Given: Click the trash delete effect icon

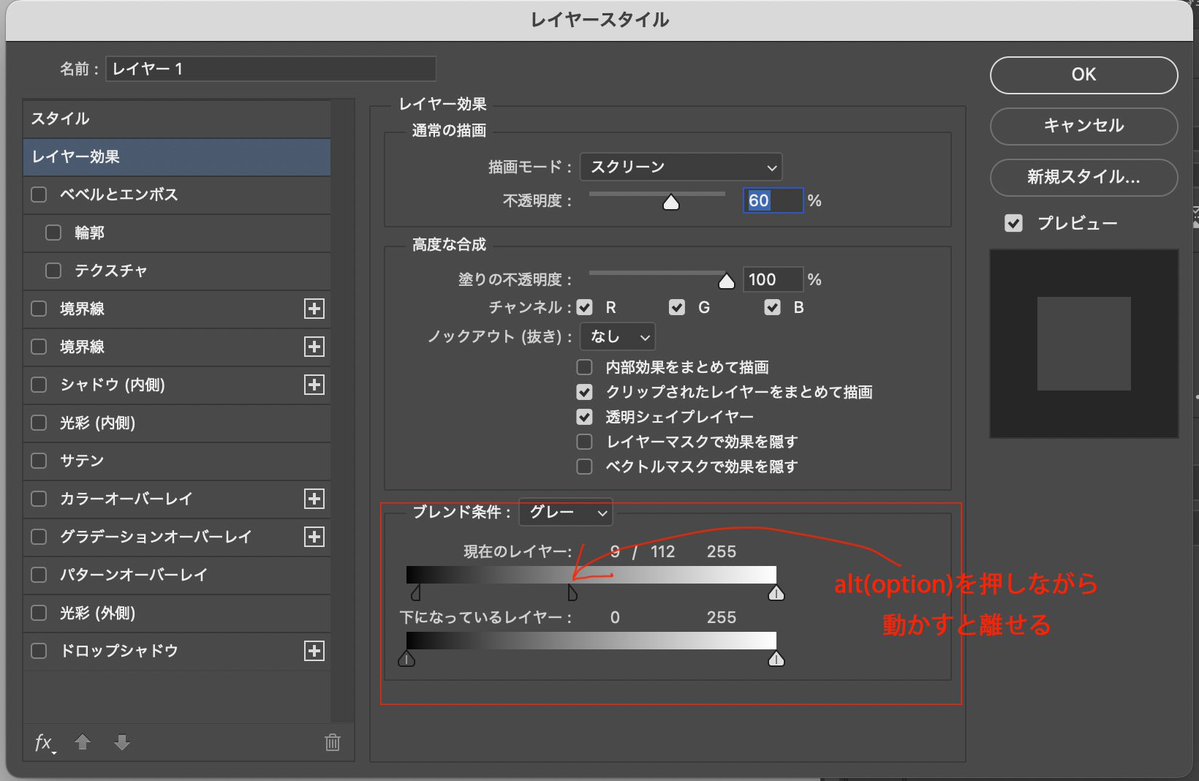Looking at the screenshot, I should click(332, 742).
